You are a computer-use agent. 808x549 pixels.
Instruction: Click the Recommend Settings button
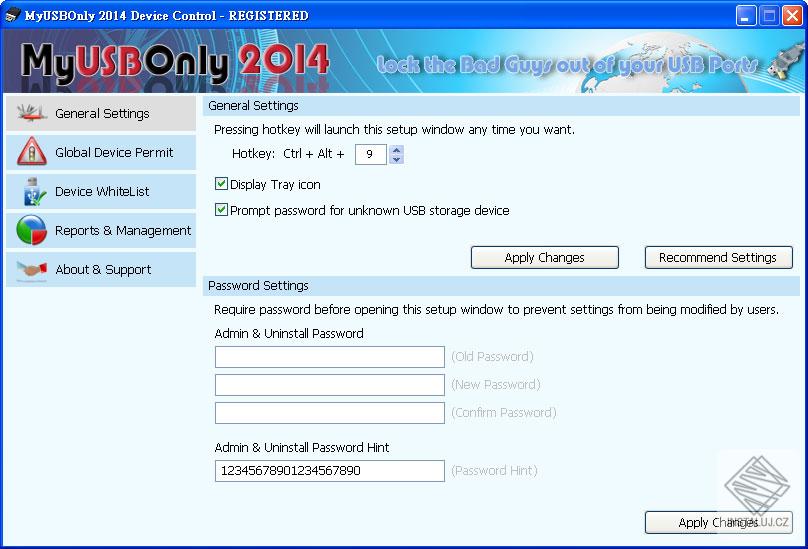pyautogui.click(x=718, y=257)
